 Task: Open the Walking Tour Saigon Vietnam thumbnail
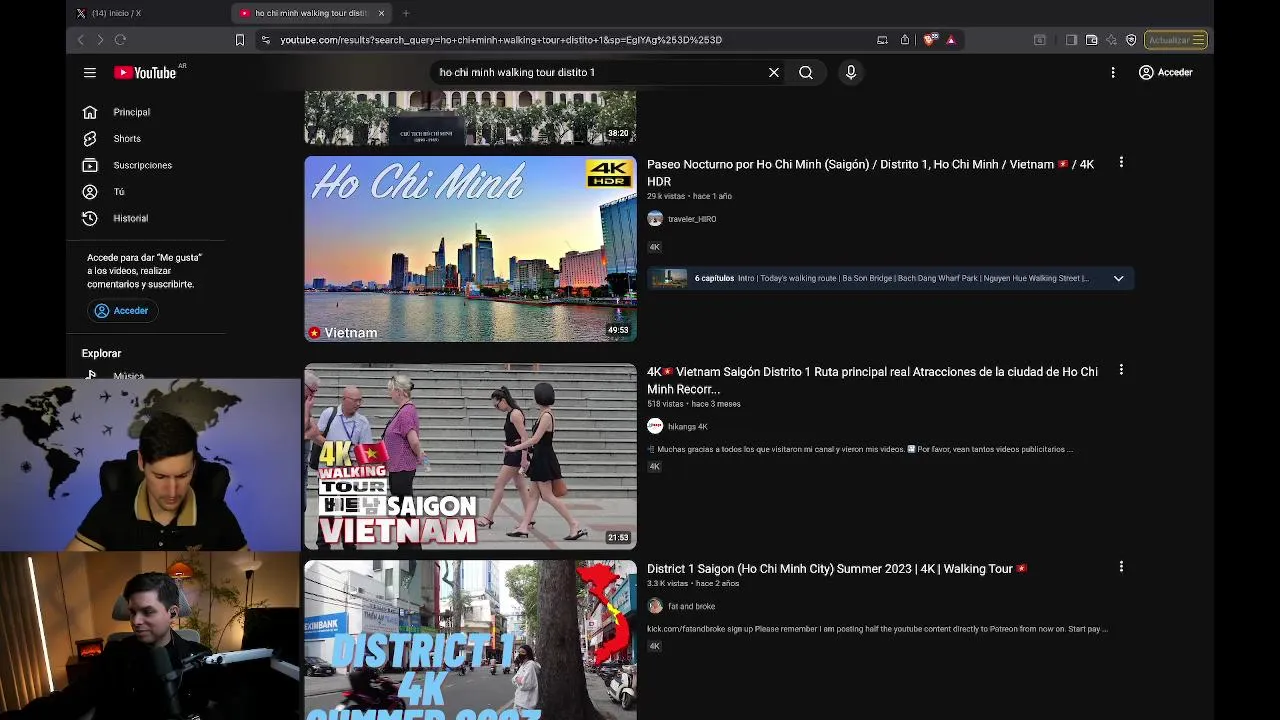[x=470, y=456]
